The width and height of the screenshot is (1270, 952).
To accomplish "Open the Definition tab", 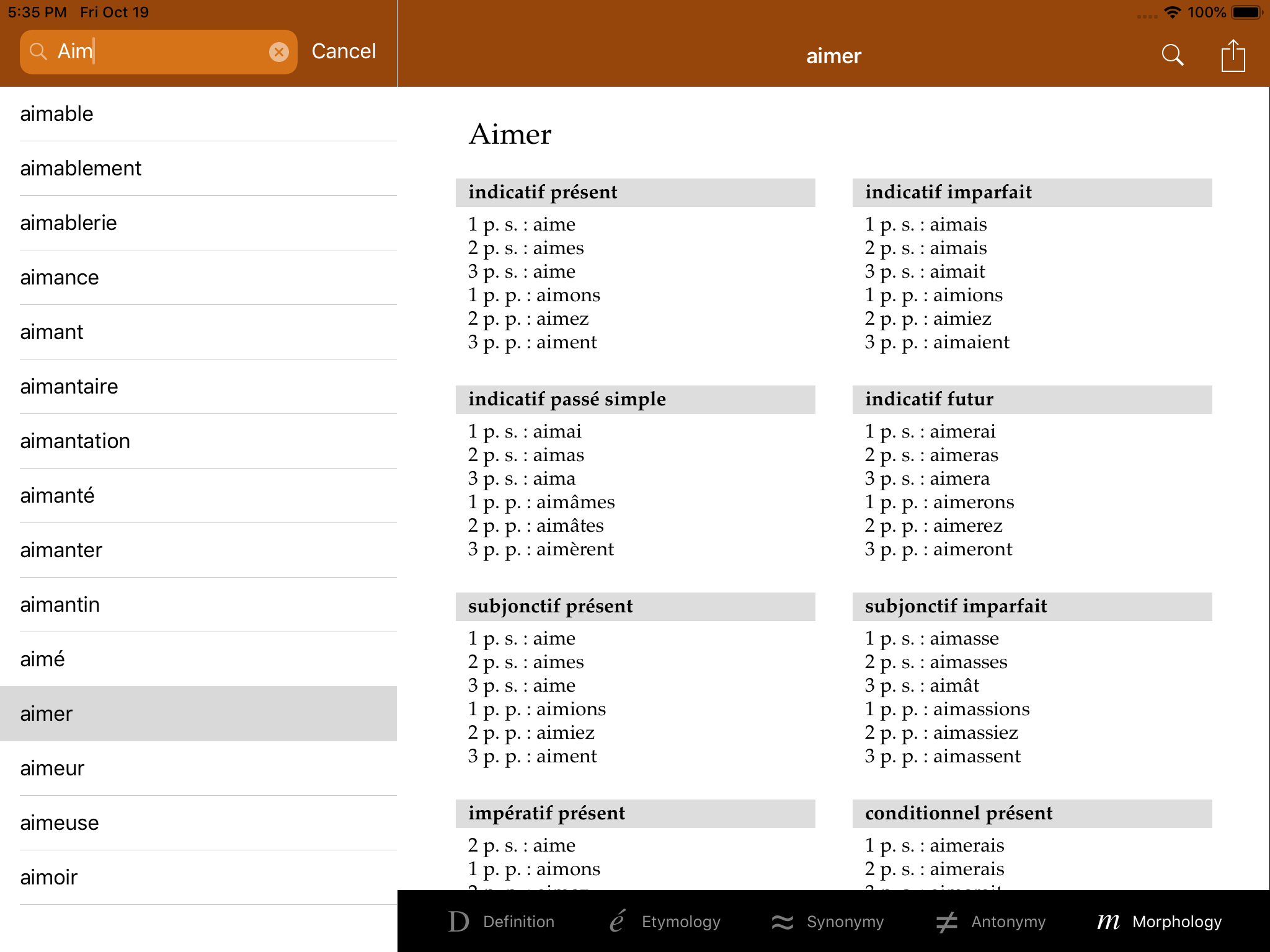I will [501, 922].
